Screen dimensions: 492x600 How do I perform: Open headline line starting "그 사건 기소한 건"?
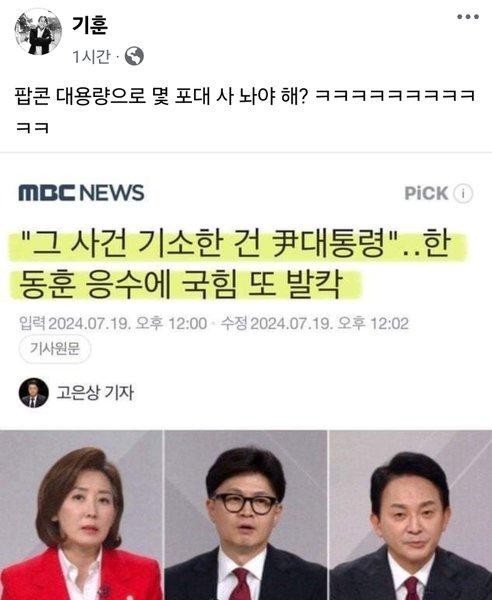coord(236,244)
